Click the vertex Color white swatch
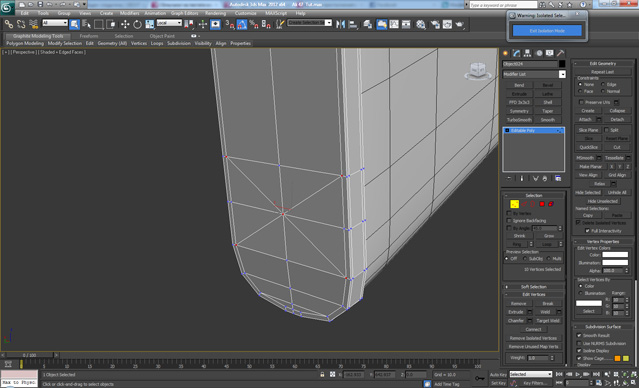Screen dimensions: 639x388 615,255
